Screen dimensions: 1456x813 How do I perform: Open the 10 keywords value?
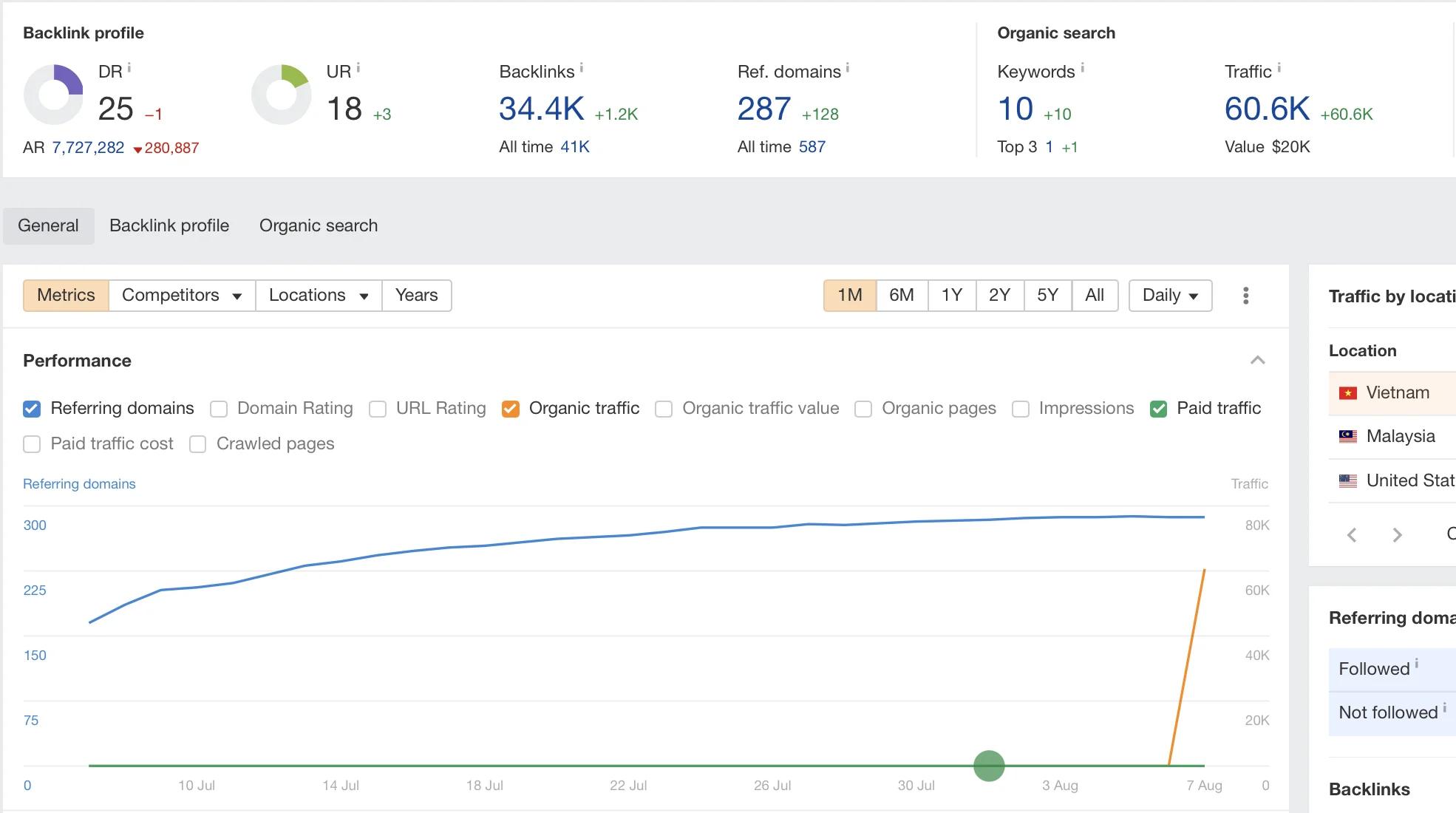(1016, 109)
